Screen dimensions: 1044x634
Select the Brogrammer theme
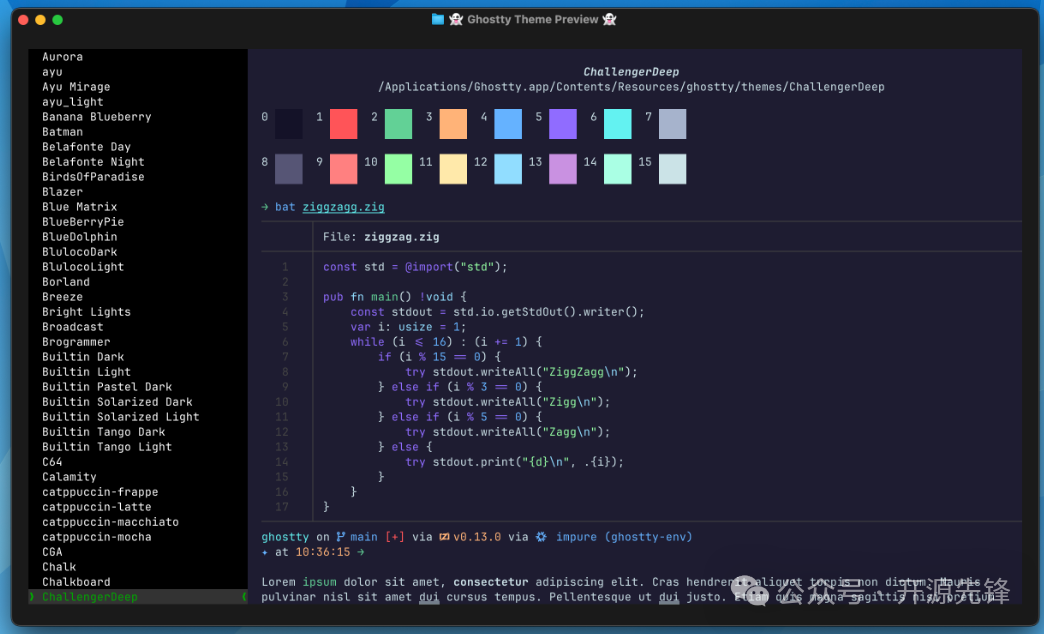click(76, 342)
